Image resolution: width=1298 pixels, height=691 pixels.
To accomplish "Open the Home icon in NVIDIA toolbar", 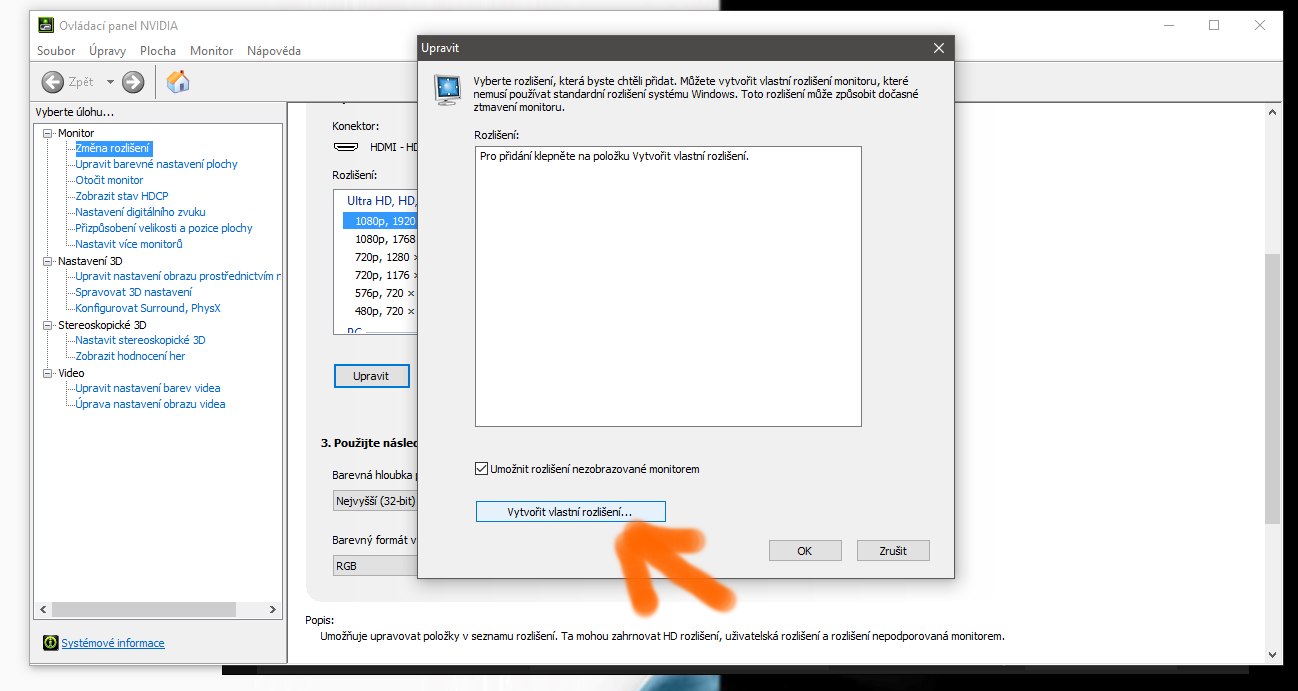I will coord(178,82).
